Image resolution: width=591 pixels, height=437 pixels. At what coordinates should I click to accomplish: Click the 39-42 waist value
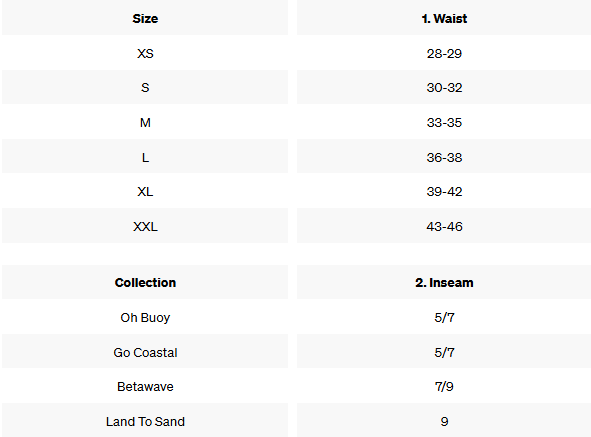point(444,192)
